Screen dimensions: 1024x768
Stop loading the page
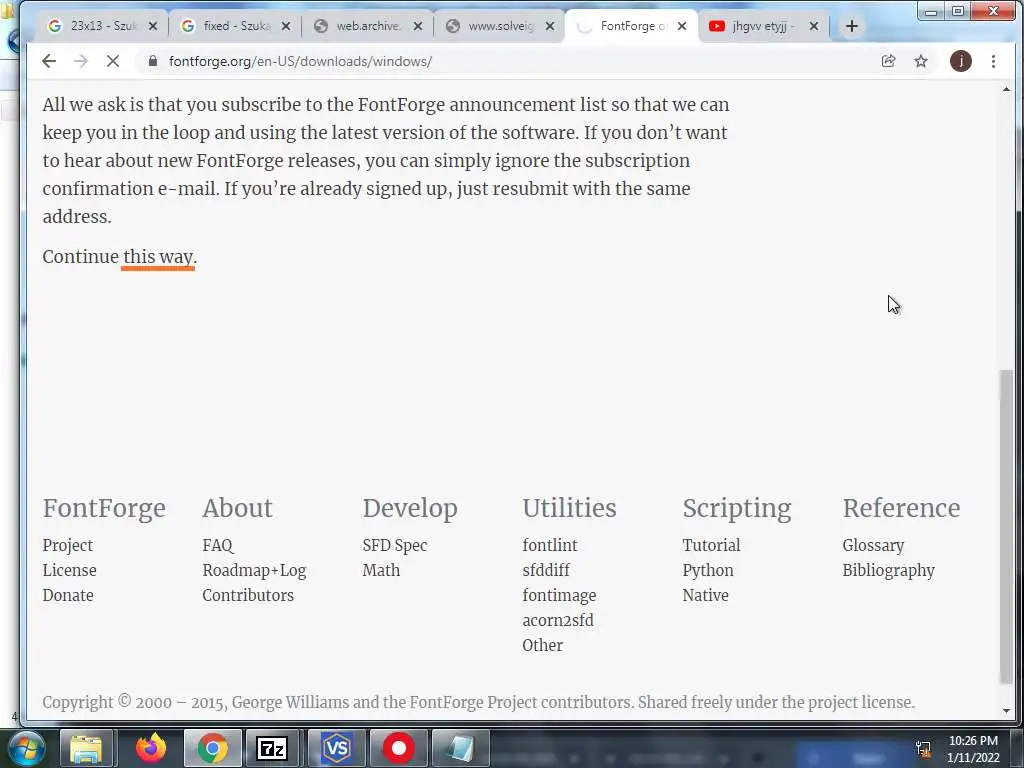point(113,61)
